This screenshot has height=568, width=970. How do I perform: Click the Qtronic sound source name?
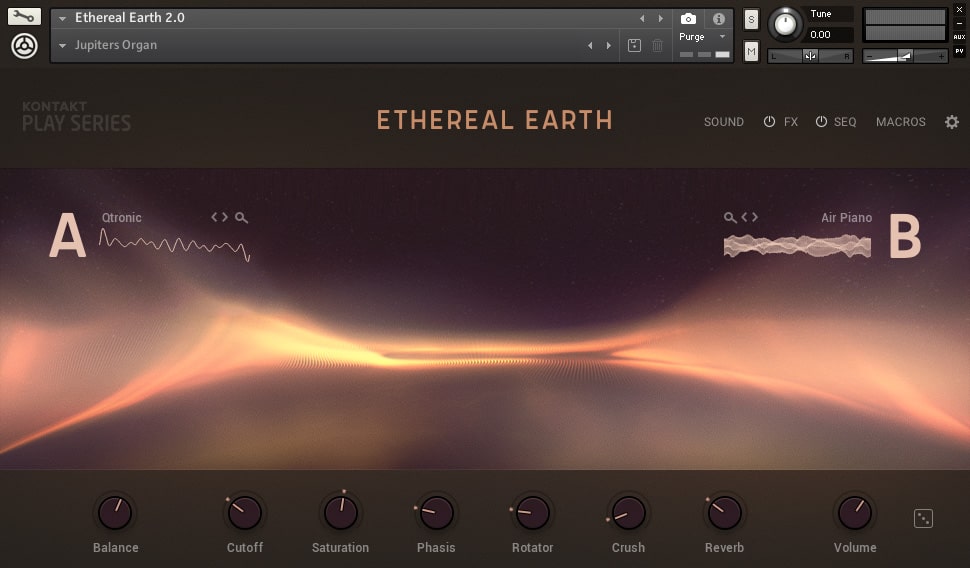click(x=121, y=218)
